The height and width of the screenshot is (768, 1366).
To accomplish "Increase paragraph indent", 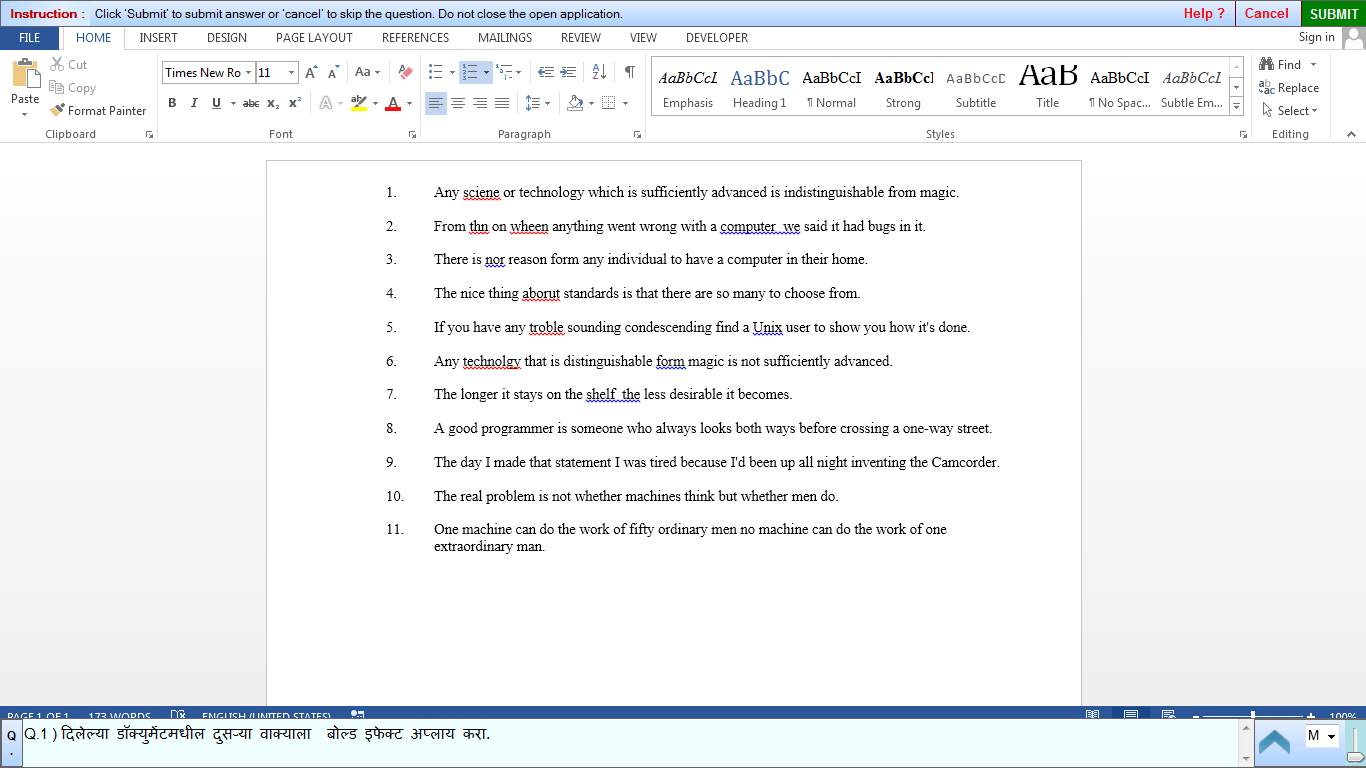I will (568, 72).
